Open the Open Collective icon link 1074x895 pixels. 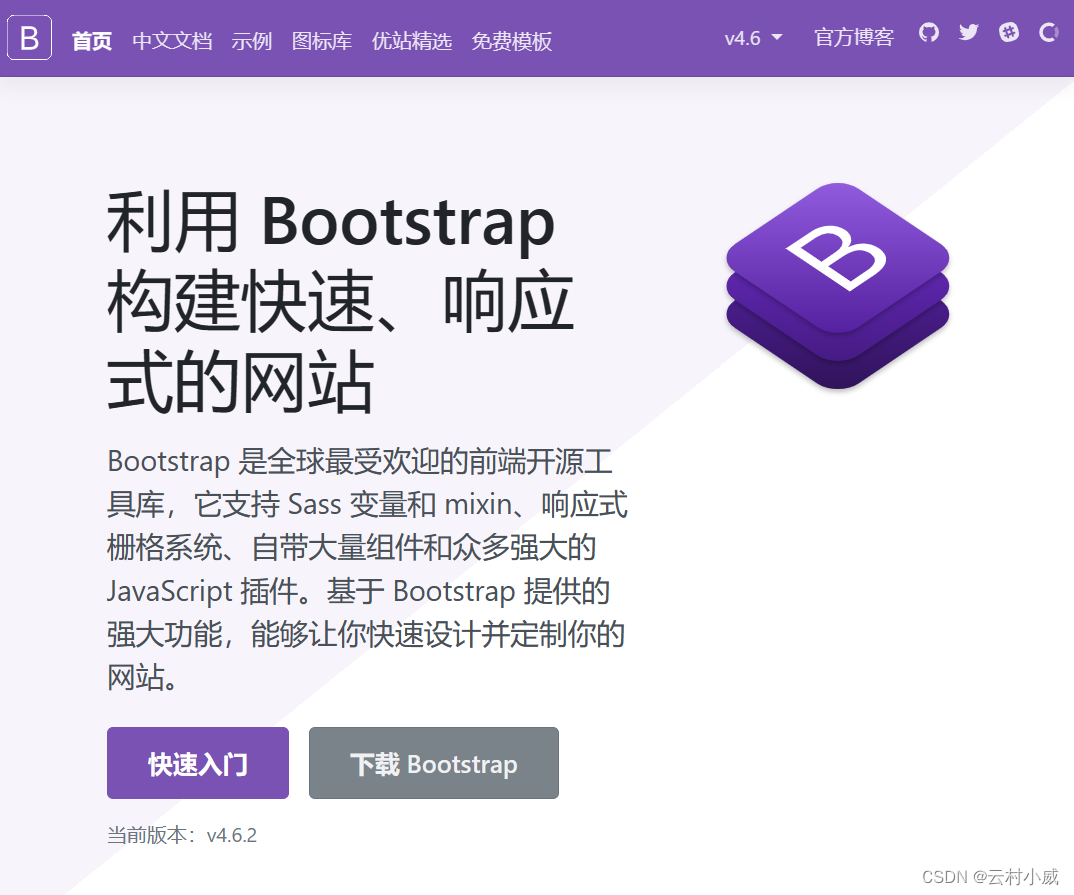point(1048,32)
